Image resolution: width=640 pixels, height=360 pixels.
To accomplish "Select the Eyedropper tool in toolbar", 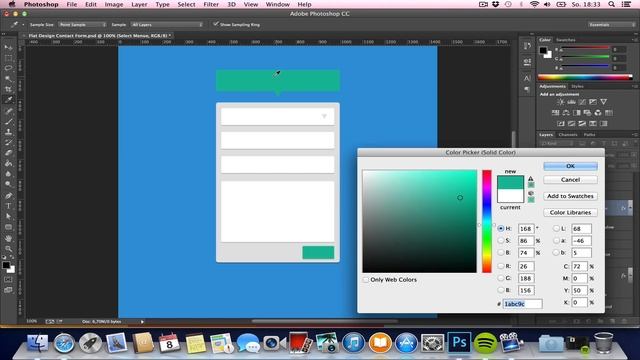I will [x=8, y=100].
